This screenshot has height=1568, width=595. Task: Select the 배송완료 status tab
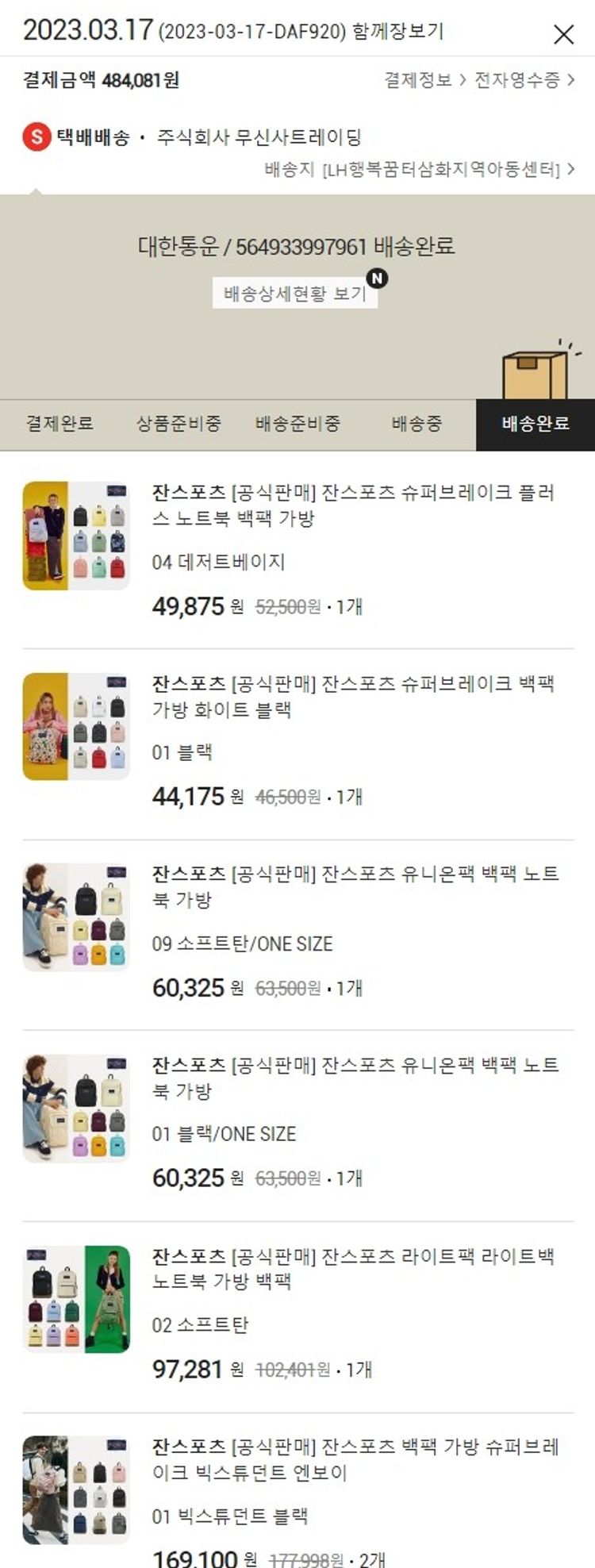tap(535, 424)
